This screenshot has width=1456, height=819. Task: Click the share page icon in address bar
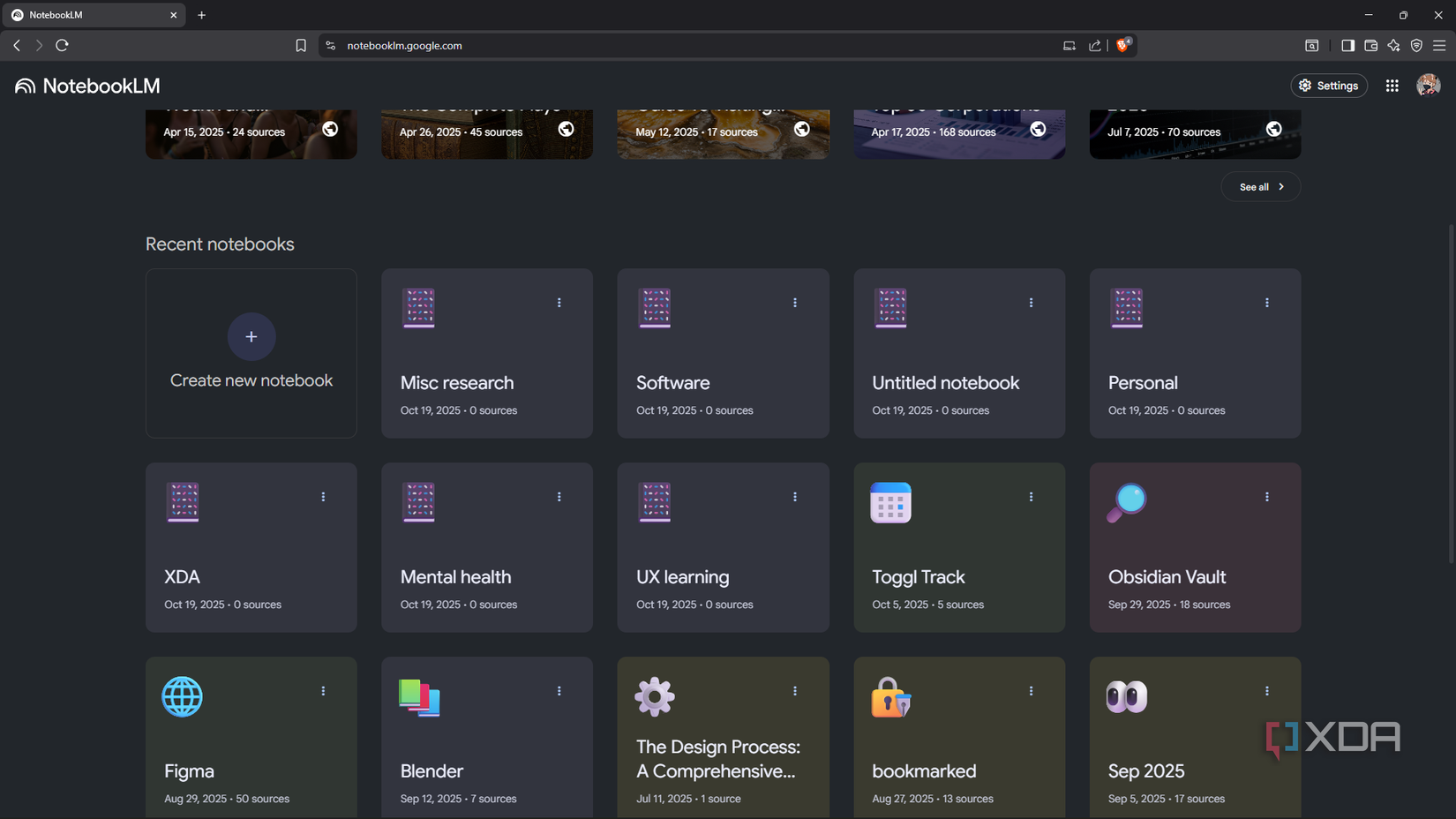click(1095, 46)
